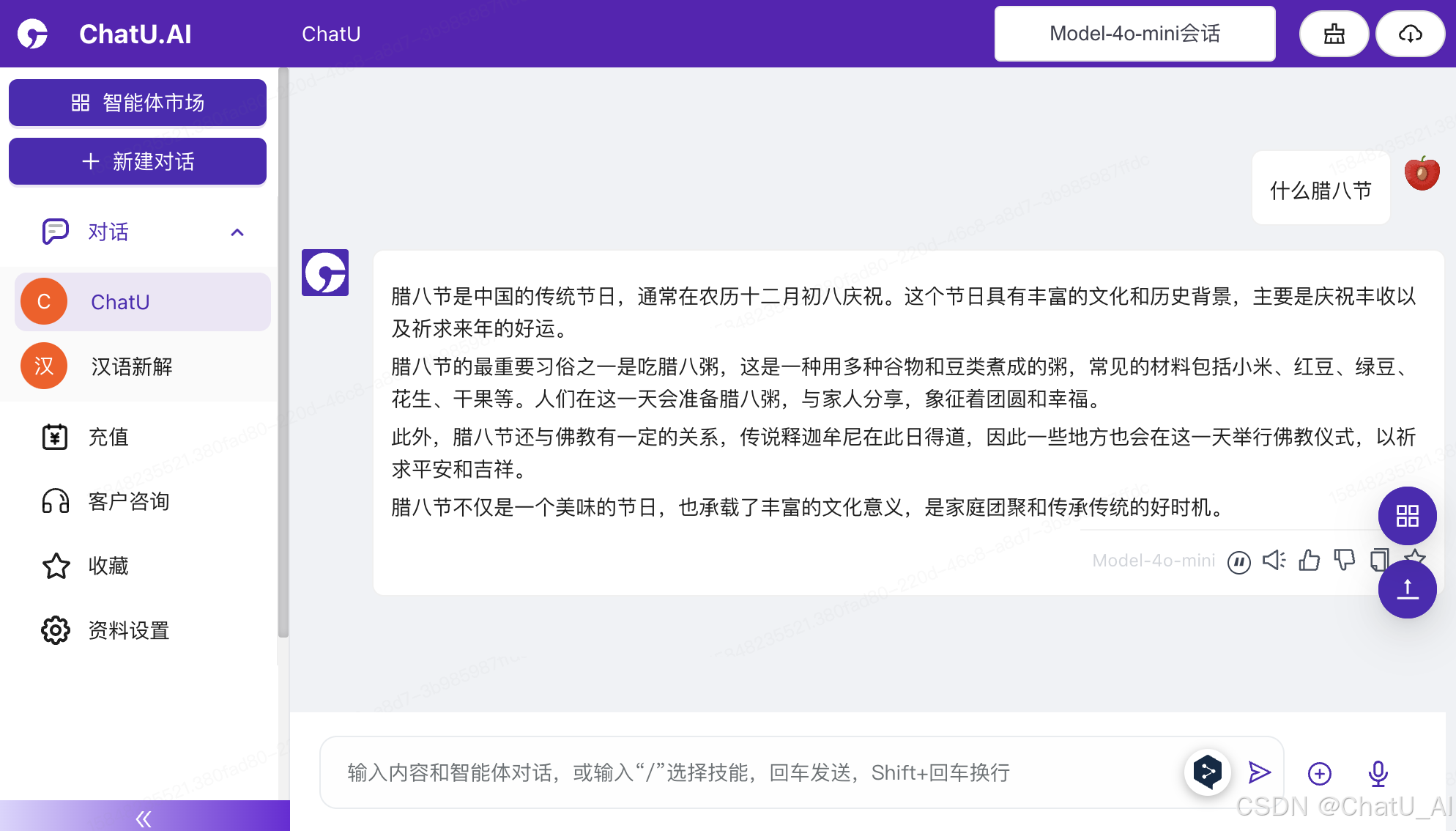Click the quote icon under the response

(1238, 562)
